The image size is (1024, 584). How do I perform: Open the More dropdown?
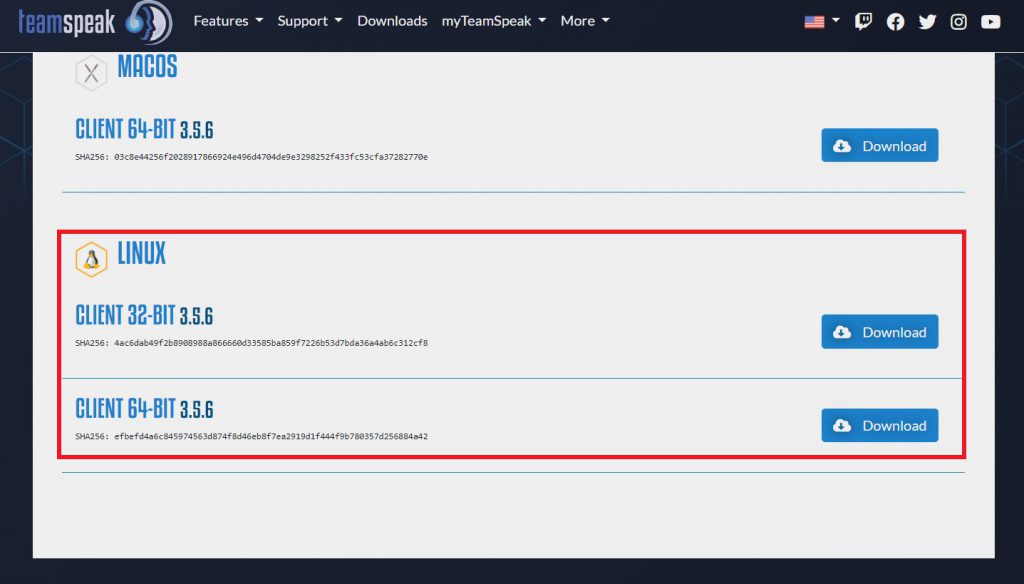point(584,20)
